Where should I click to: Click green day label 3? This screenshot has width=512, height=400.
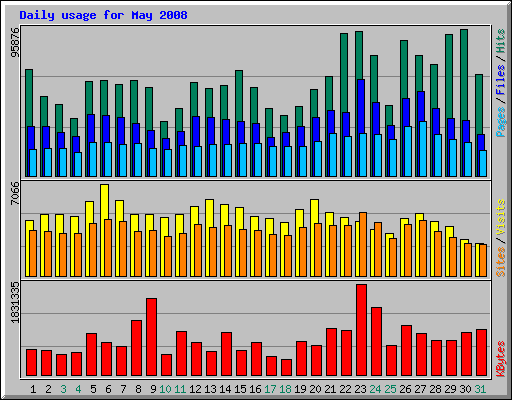click(63, 389)
